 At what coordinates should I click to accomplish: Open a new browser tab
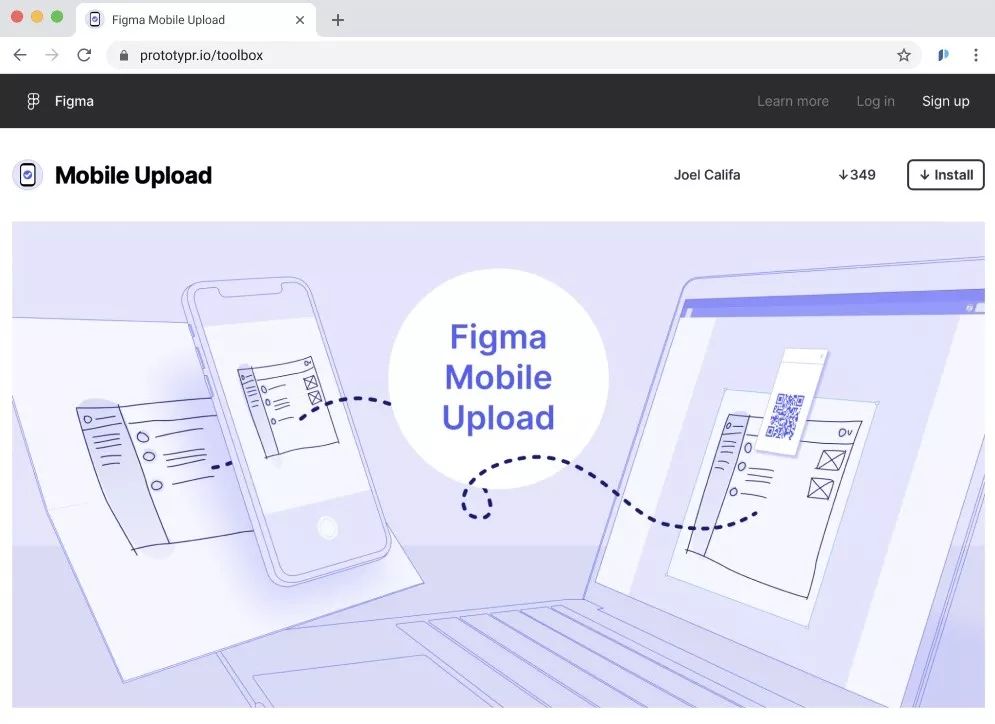point(338,20)
